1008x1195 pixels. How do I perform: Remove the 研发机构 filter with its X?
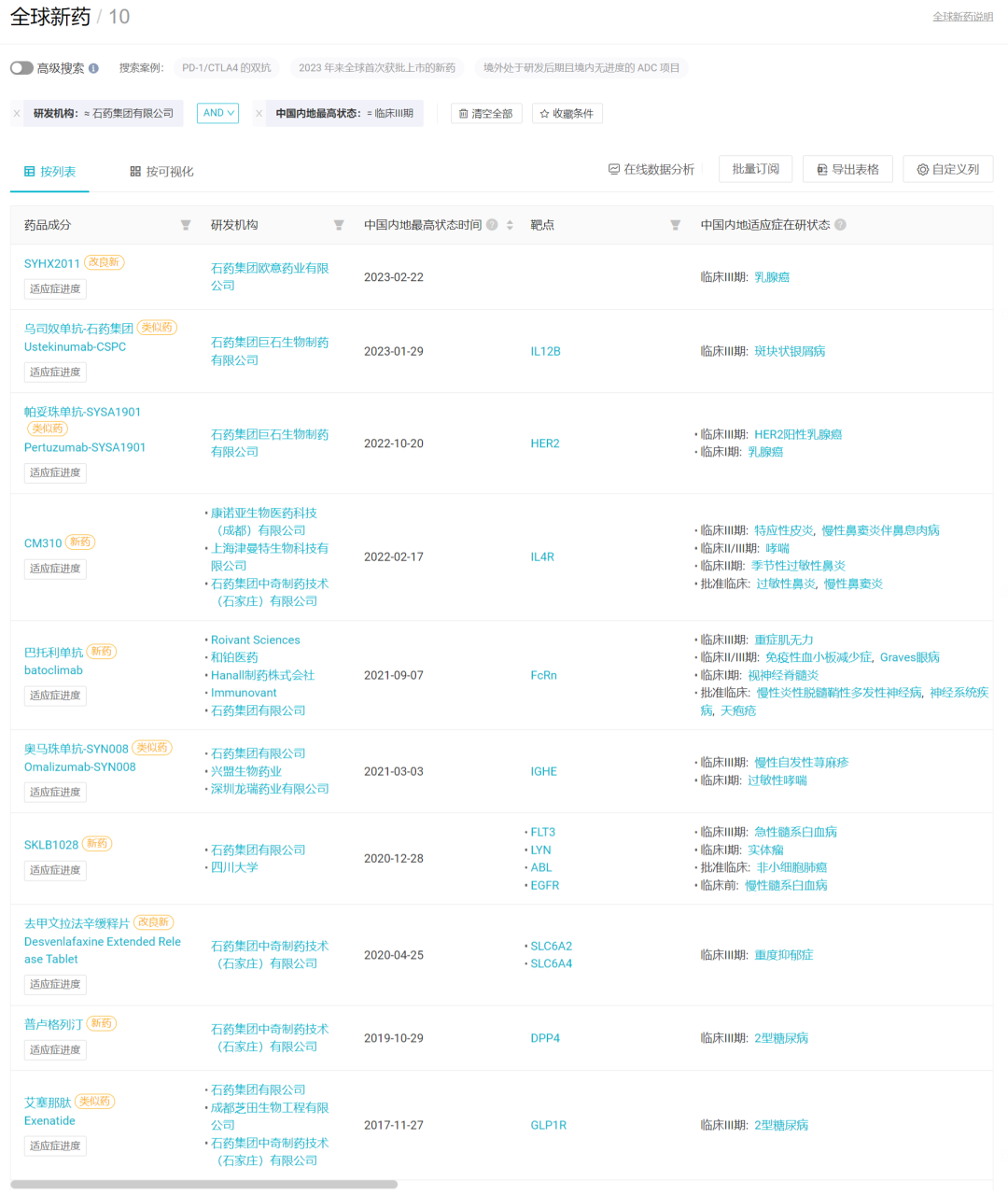pyautogui.click(x=17, y=114)
